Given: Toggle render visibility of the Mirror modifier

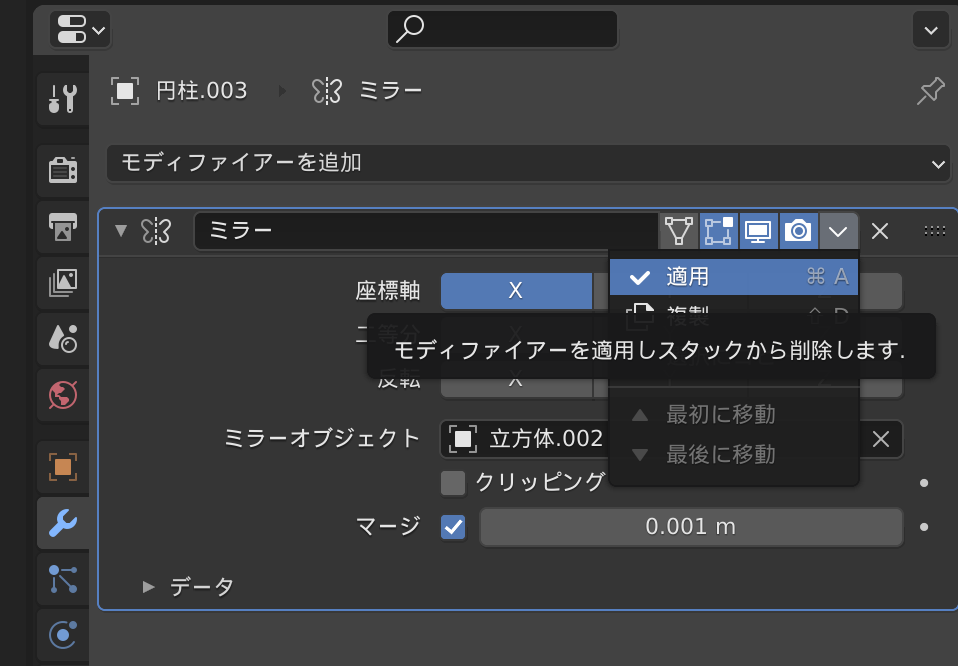Looking at the screenshot, I should [x=798, y=230].
